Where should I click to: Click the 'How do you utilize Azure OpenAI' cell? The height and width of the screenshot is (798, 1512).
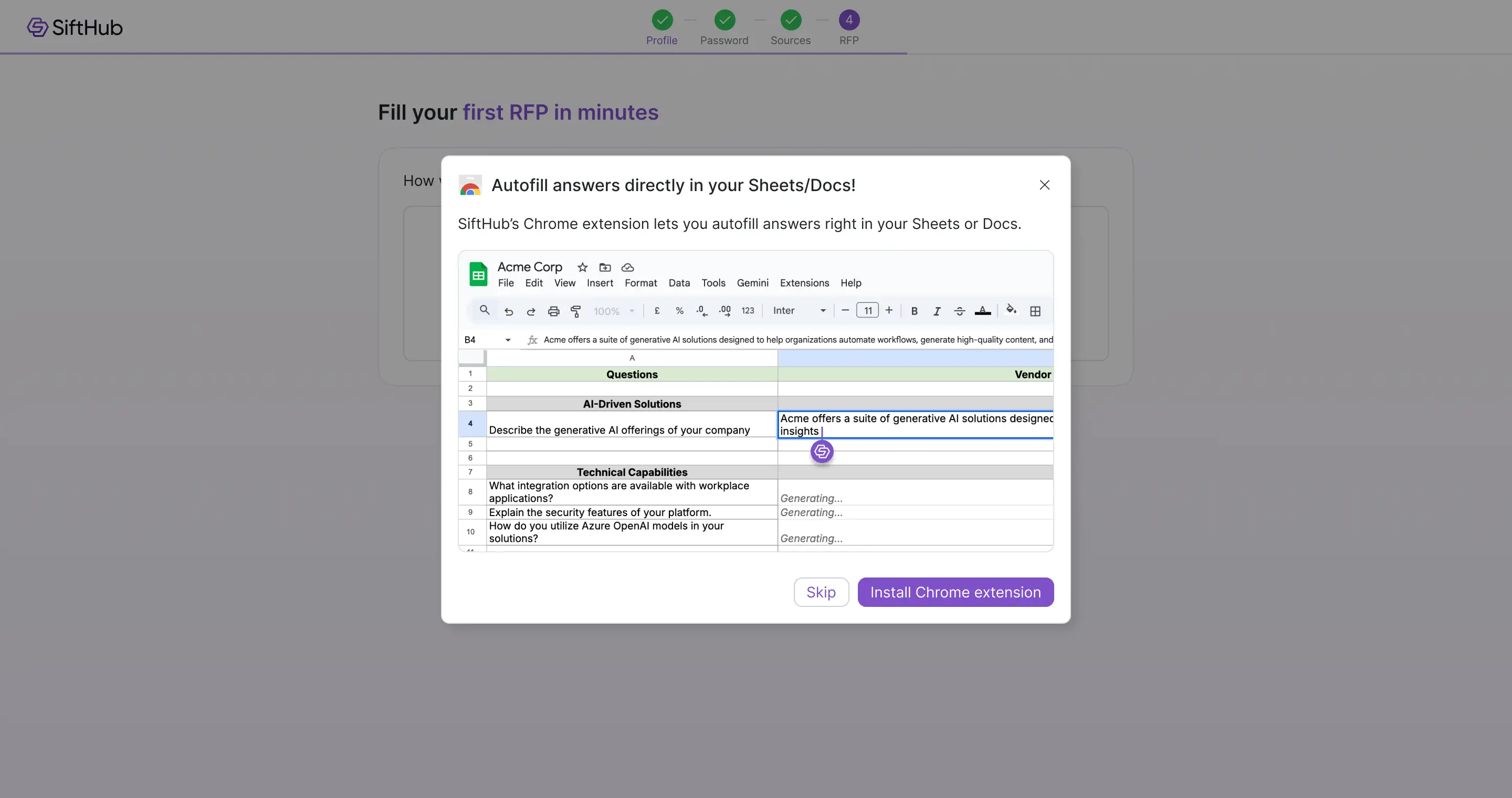[x=632, y=532]
